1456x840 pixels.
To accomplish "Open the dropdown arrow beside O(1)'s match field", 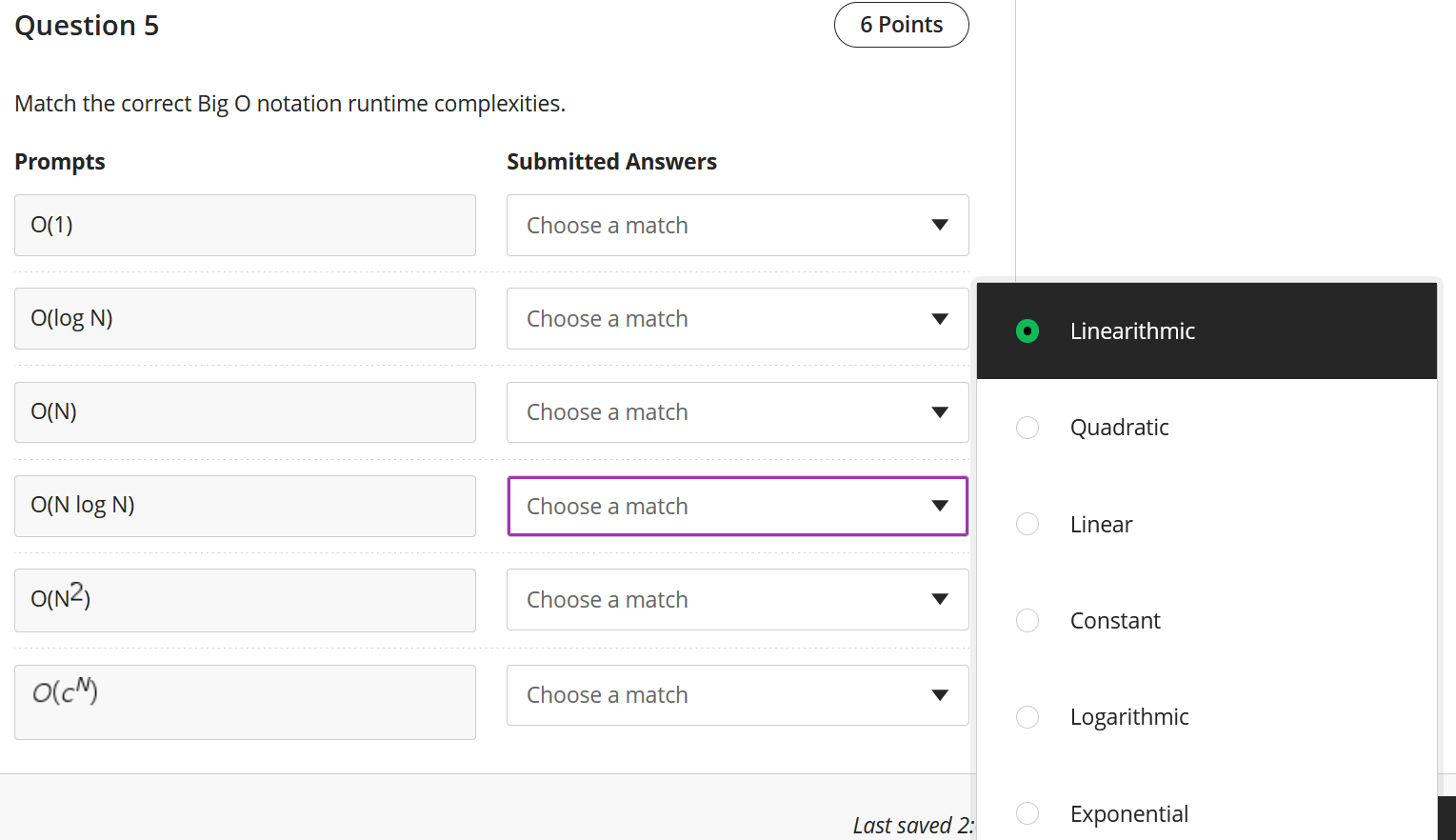I will (940, 225).
